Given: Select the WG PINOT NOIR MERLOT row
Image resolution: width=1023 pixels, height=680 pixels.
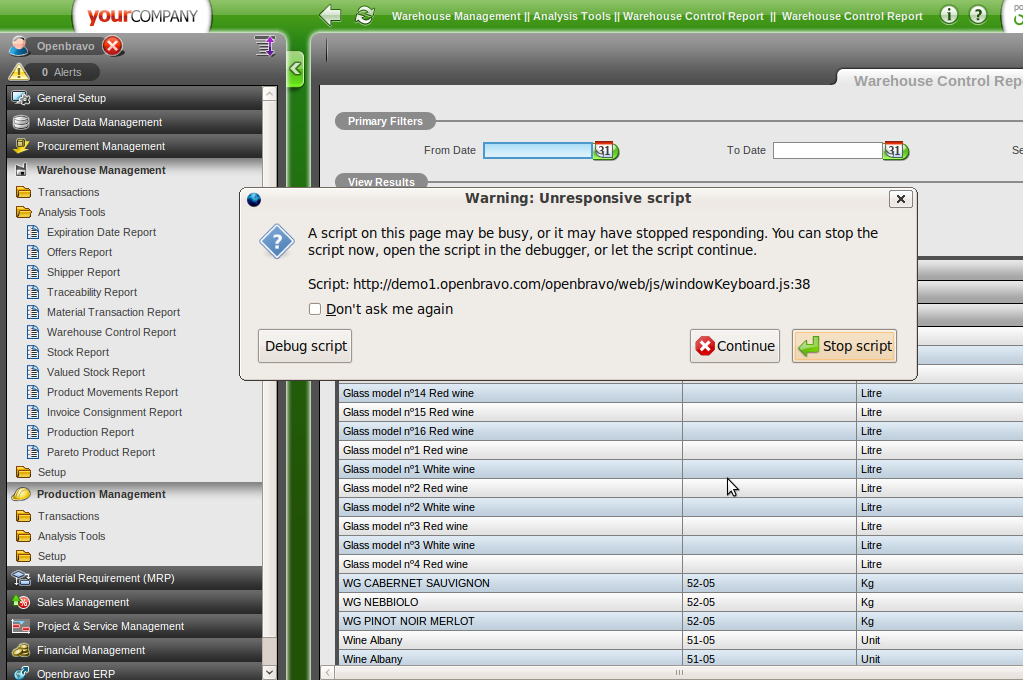Looking at the screenshot, I should pos(680,621).
